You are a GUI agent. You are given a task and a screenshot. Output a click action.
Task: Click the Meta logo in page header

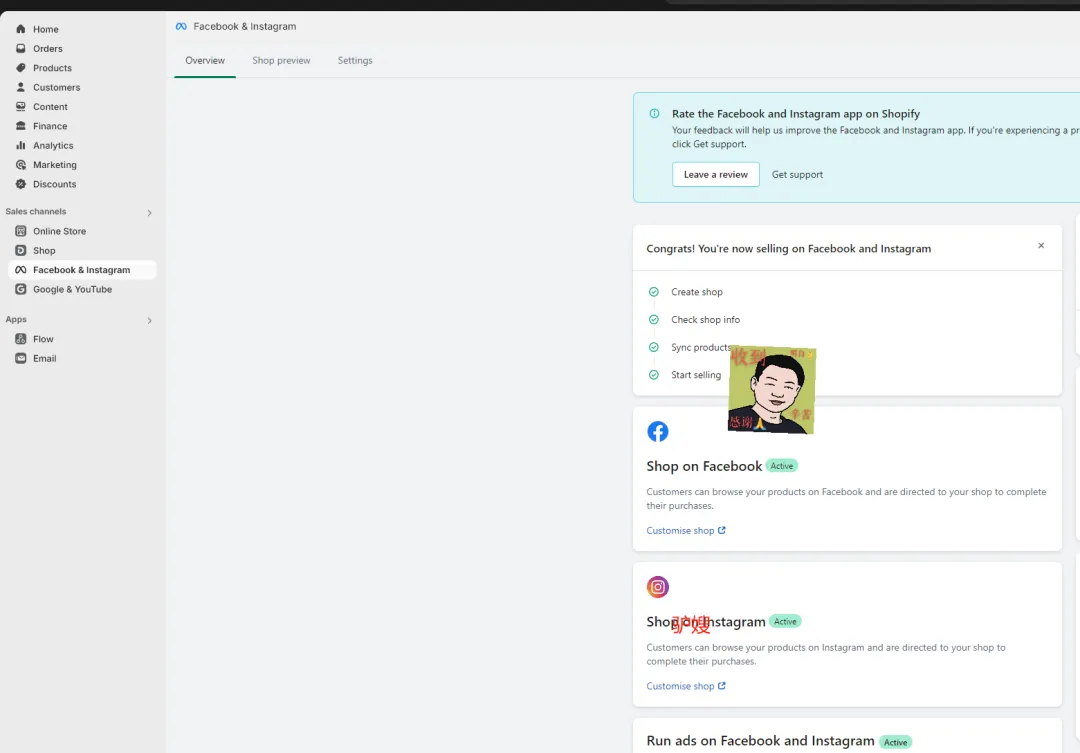[x=181, y=26]
